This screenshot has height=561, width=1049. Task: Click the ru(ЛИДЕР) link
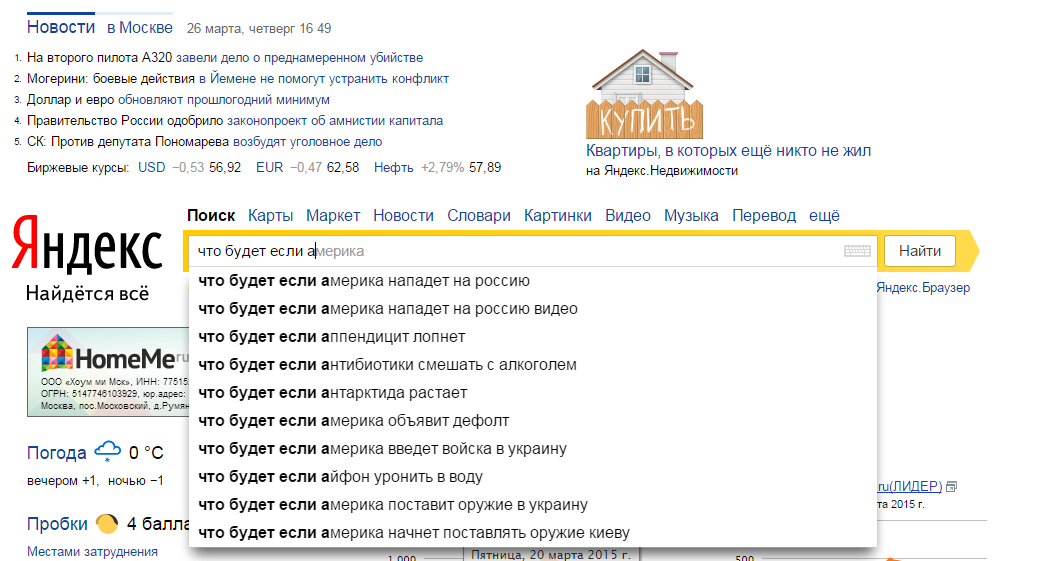909,486
